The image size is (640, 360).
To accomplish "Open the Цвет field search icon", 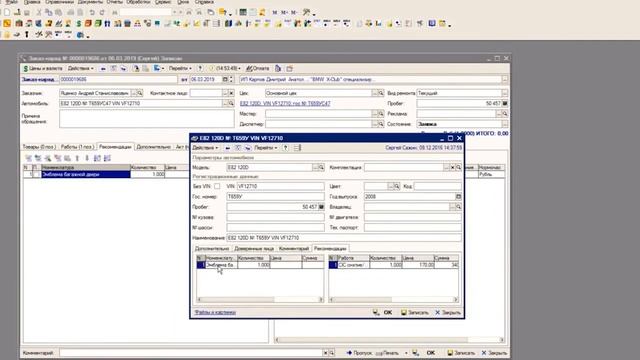I will point(396,187).
